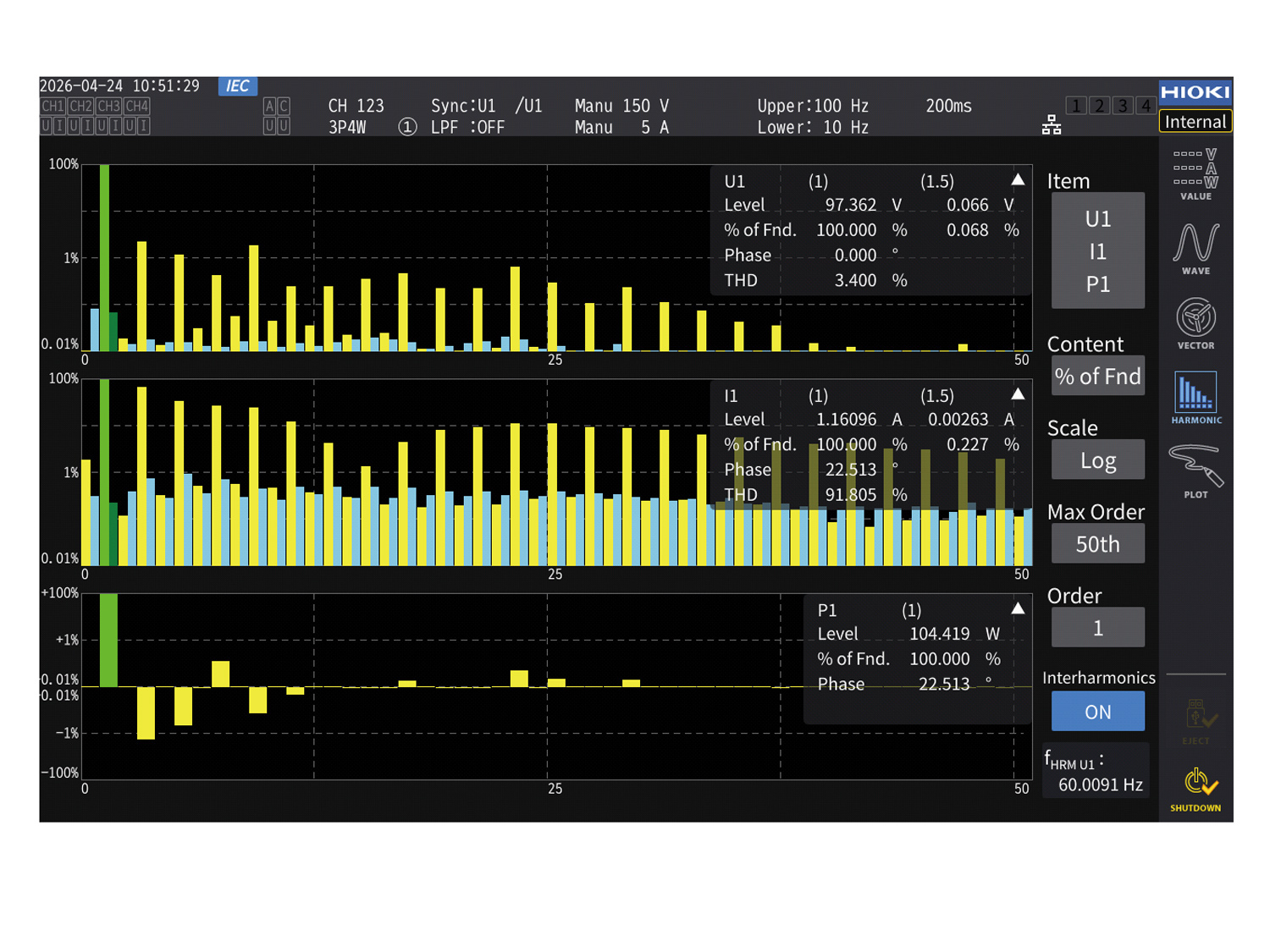Click the CH4 channel indicator
This screenshot has width=1270, height=952.
[x=137, y=107]
